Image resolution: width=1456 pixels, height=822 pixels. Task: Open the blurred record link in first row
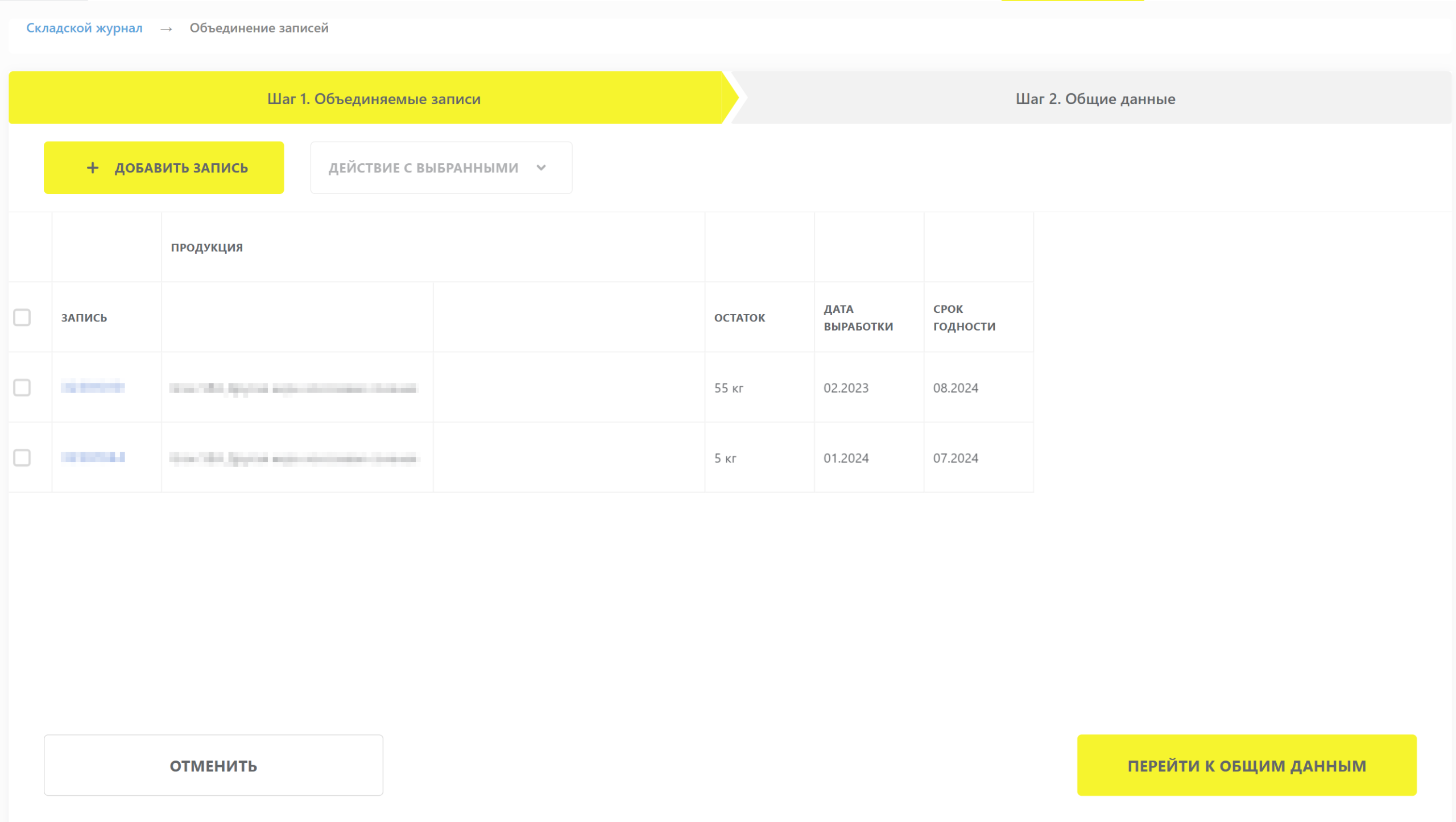click(93, 388)
